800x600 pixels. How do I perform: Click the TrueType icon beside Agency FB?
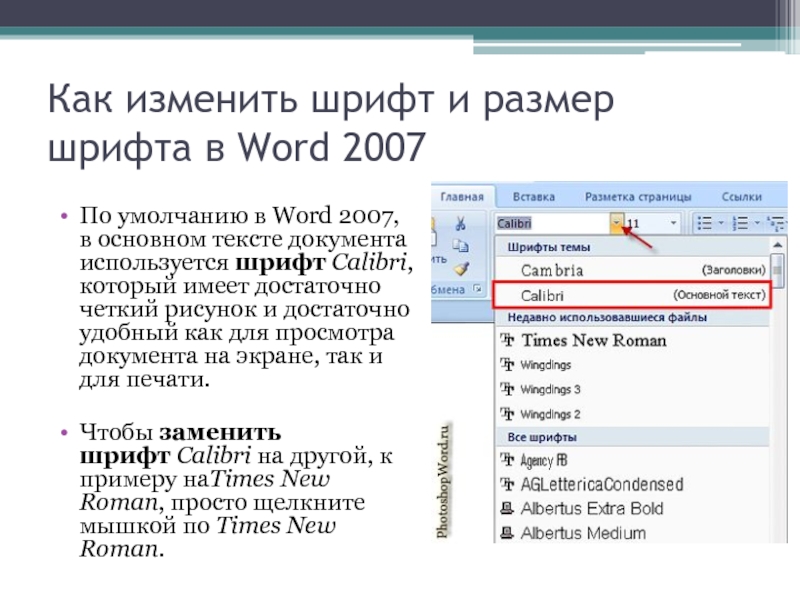tap(507, 460)
